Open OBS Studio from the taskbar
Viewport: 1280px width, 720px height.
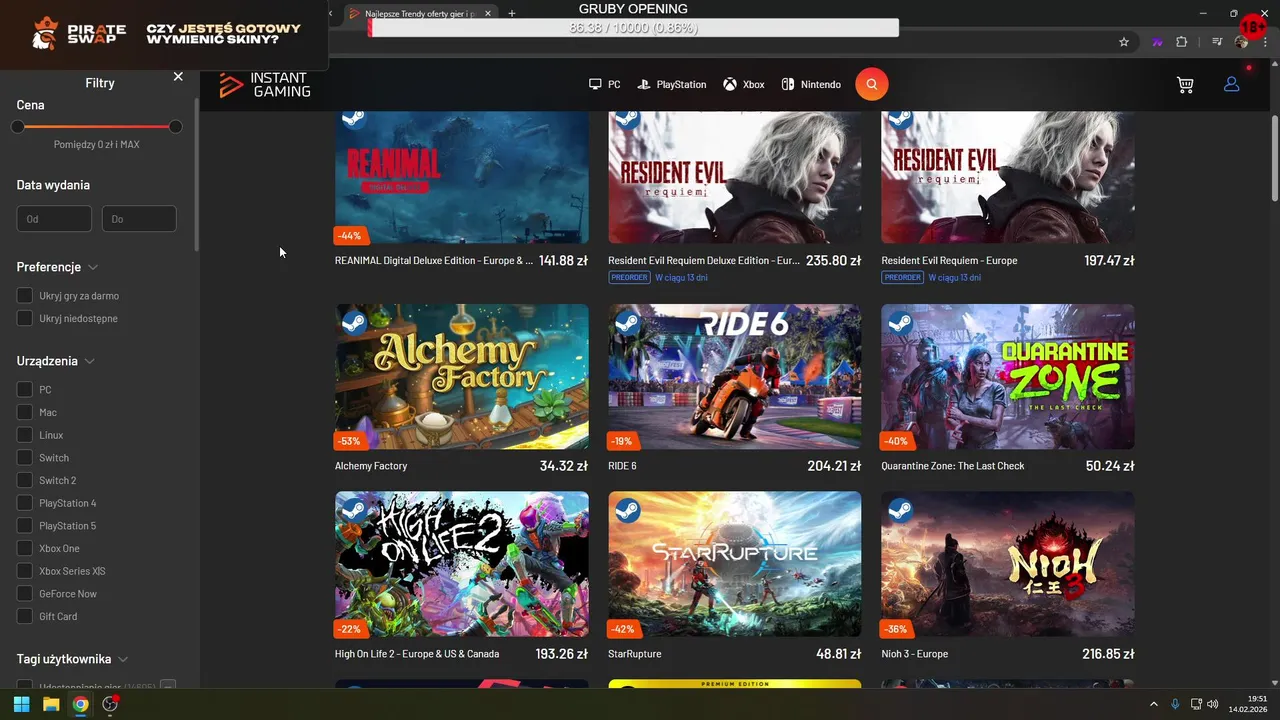point(110,704)
